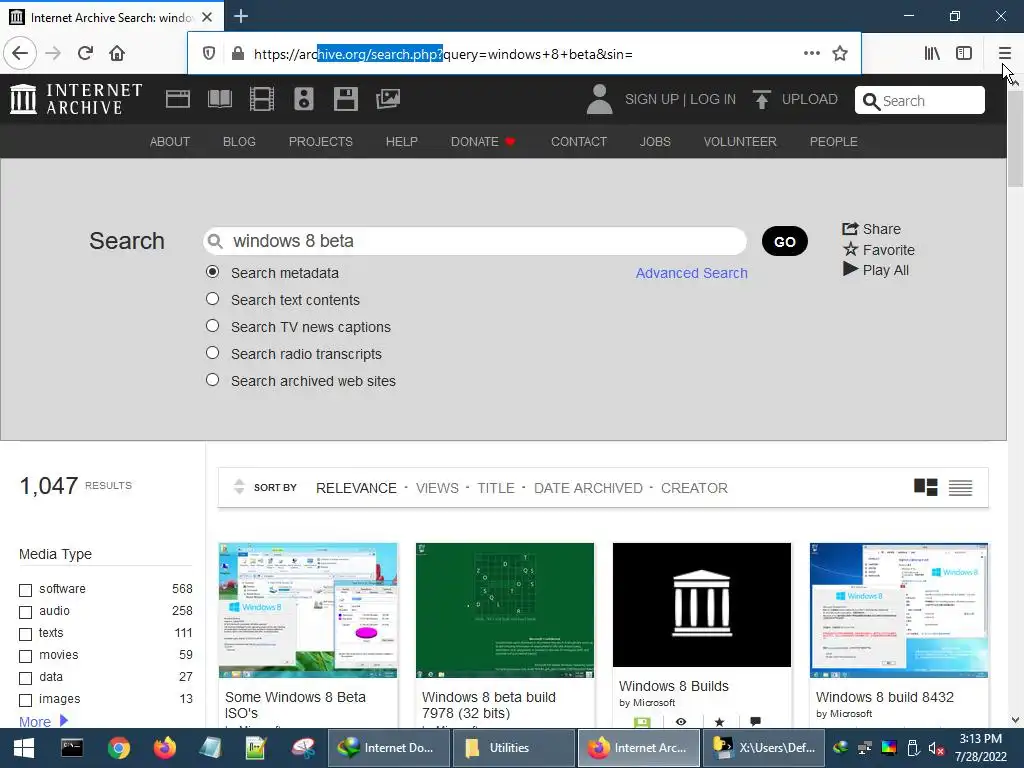Click the header Search box
The height and width of the screenshot is (768, 1024).
click(x=920, y=101)
